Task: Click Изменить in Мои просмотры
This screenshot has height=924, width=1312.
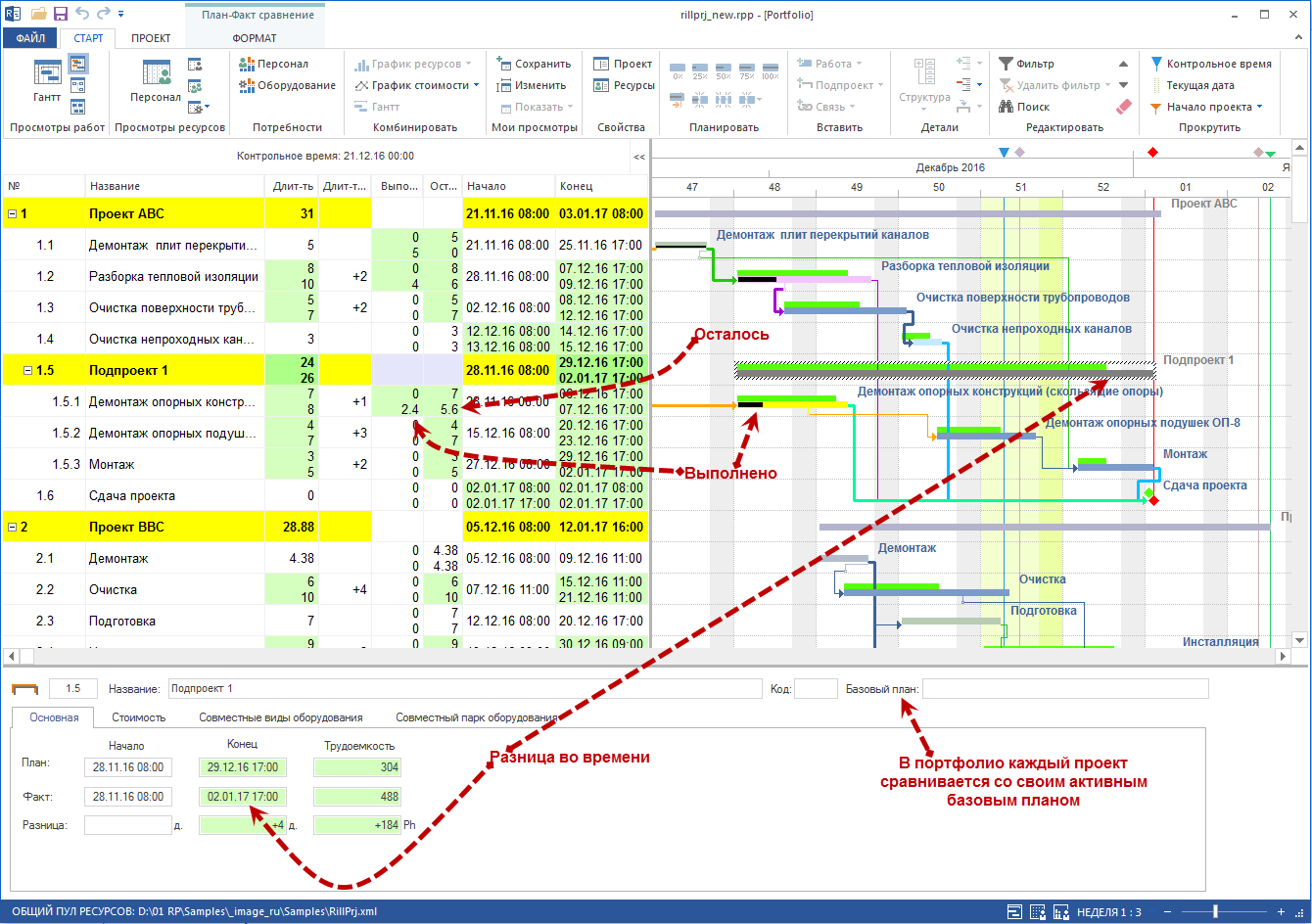Action: [531, 85]
